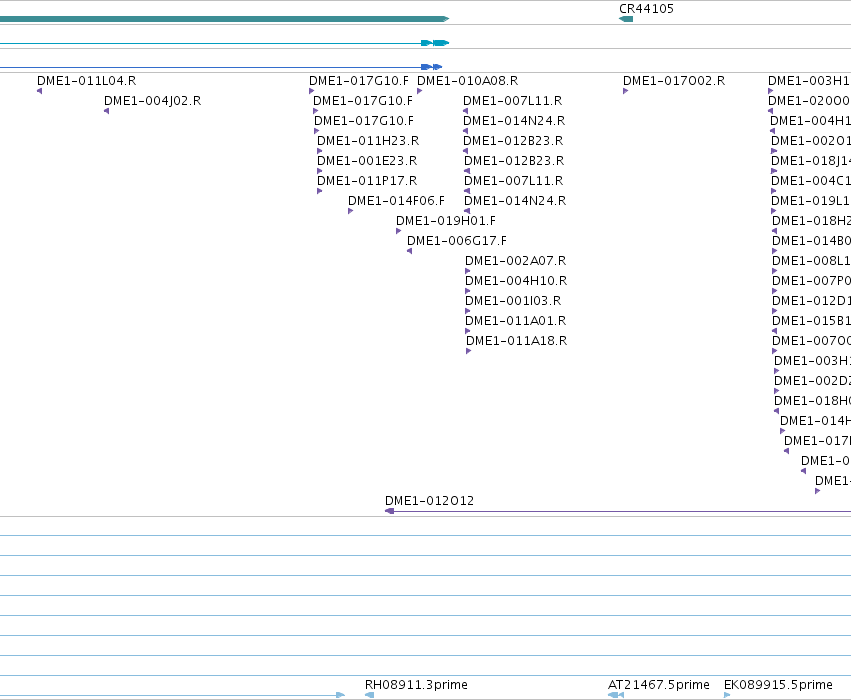Image resolution: width=851 pixels, height=700 pixels.
Task: Click the arrow glyph under DME1-002A07.R
Action: 468,271
